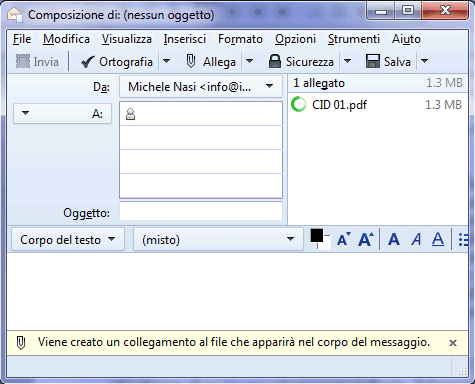This screenshot has width=475, height=384.
Task: Toggle underline formatting
Action: pos(438,239)
